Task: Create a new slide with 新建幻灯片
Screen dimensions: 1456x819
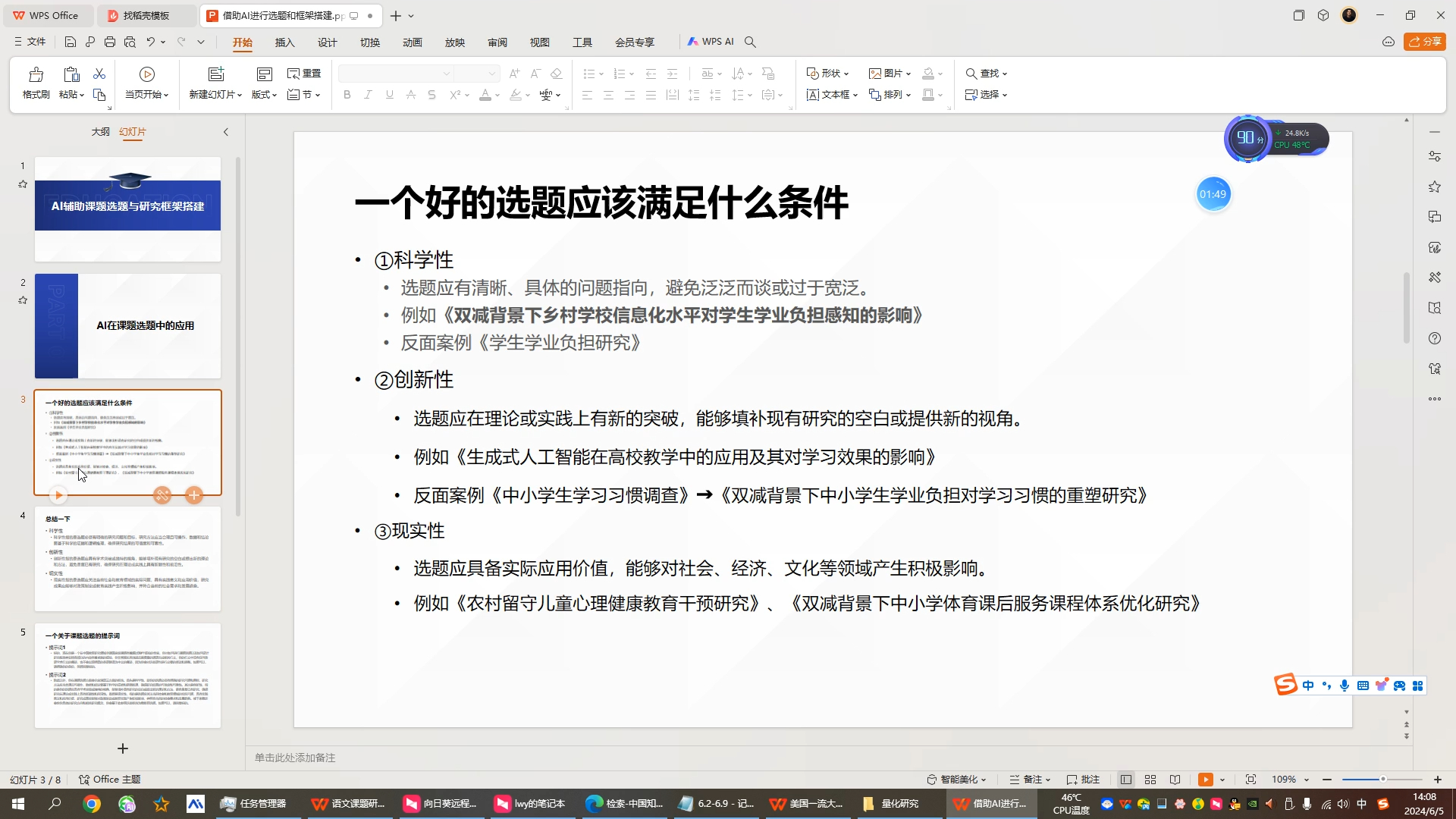Action: tap(215, 83)
